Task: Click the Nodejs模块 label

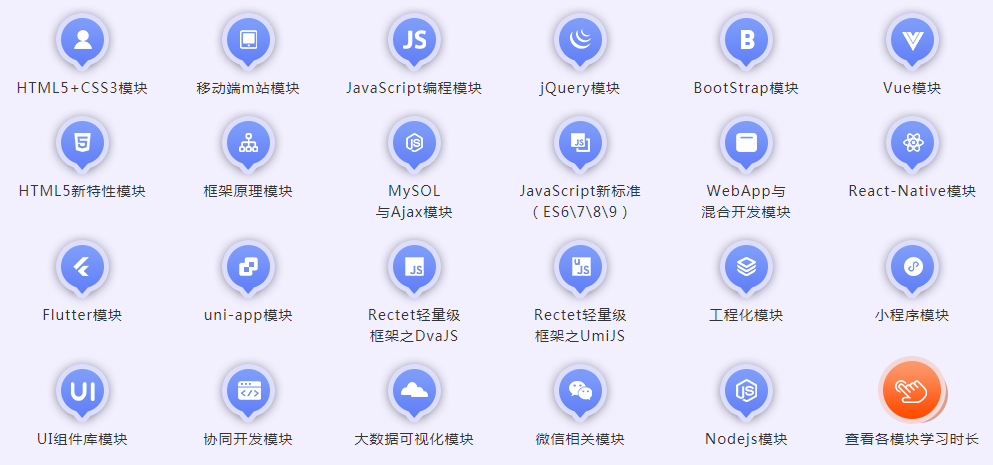Action: pos(746,439)
